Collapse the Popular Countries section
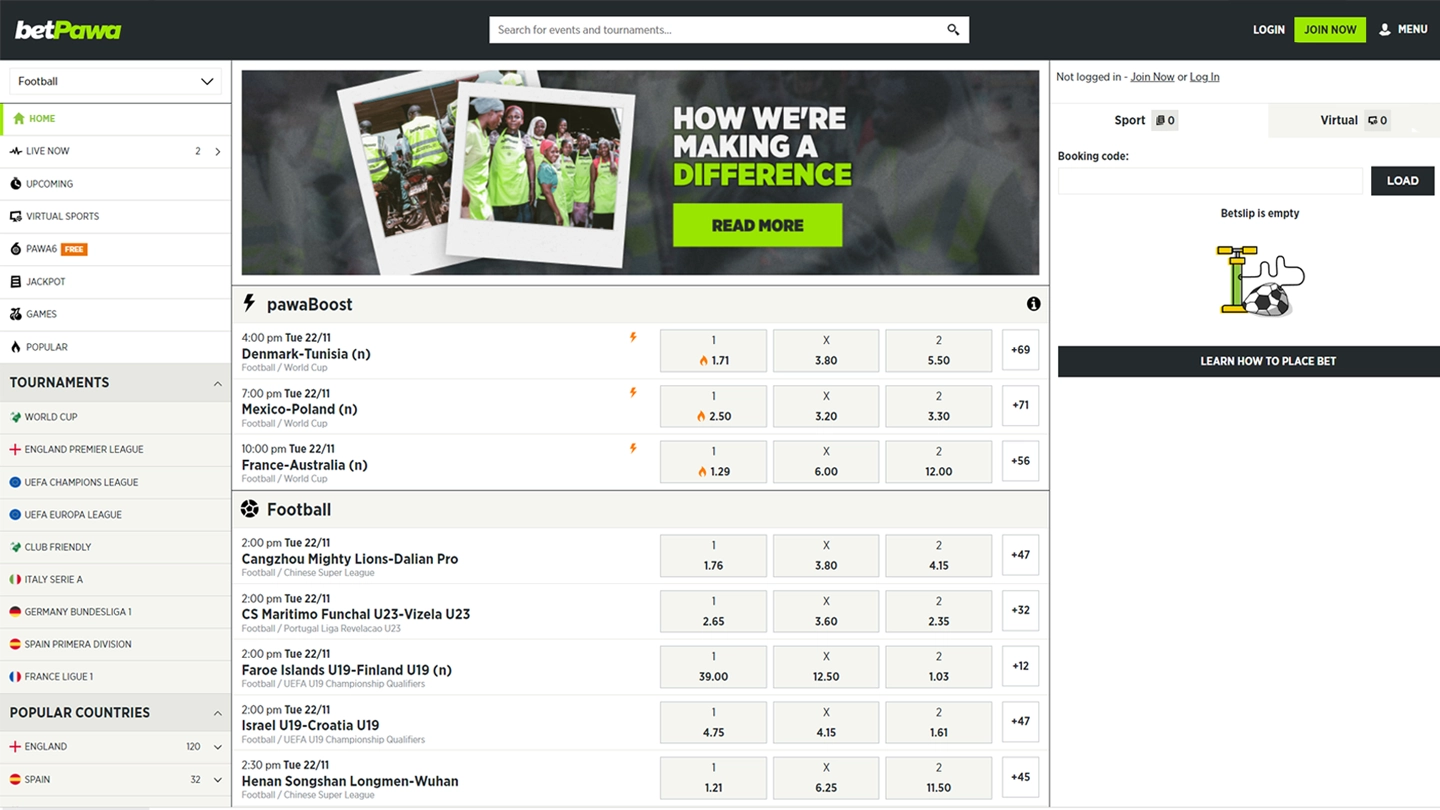 217,713
